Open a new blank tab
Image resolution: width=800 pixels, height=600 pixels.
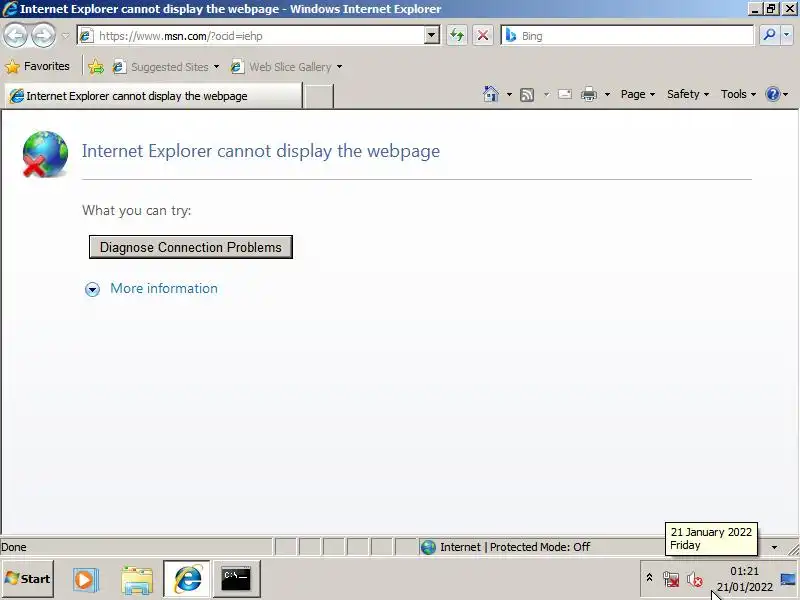(x=318, y=96)
